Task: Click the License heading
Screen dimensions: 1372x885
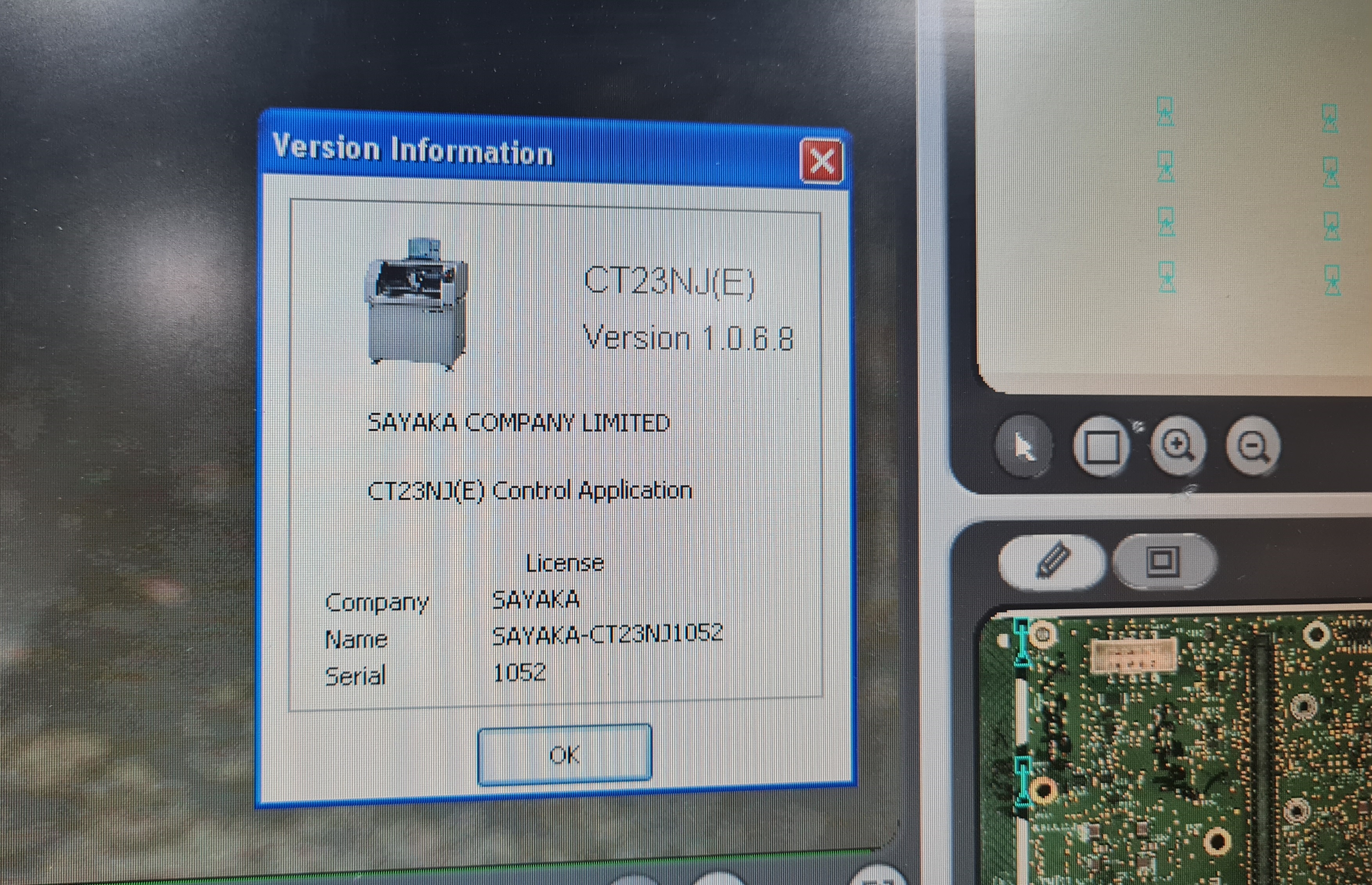Action: point(565,563)
